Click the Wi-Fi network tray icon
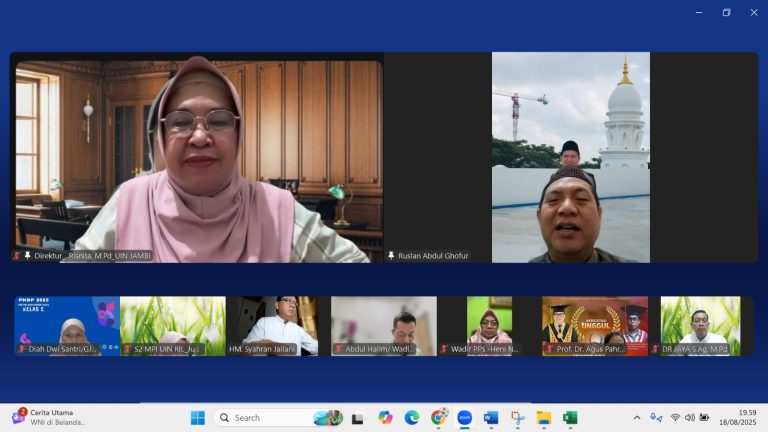Viewport: 768px width, 432px height. pyautogui.click(x=675, y=417)
